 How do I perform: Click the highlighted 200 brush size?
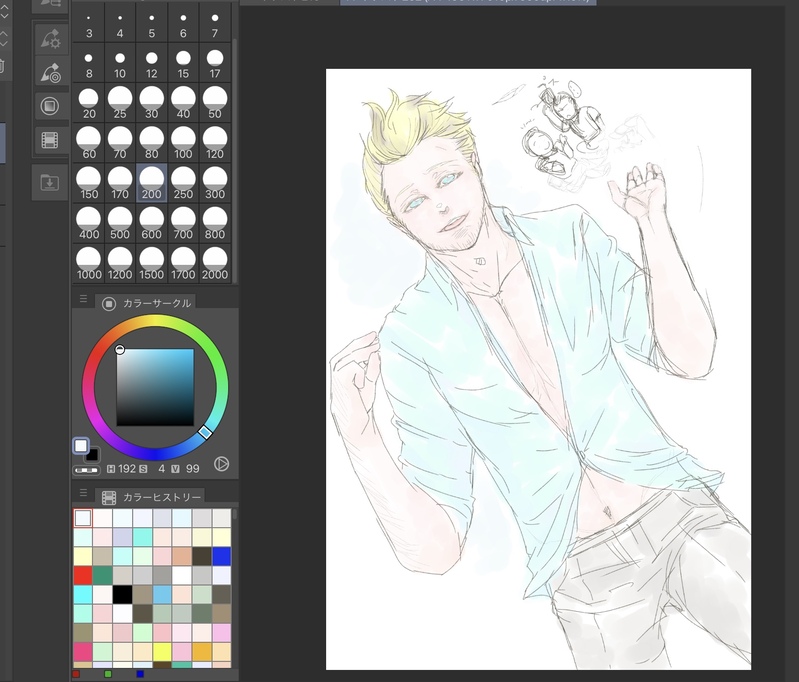[x=151, y=183]
